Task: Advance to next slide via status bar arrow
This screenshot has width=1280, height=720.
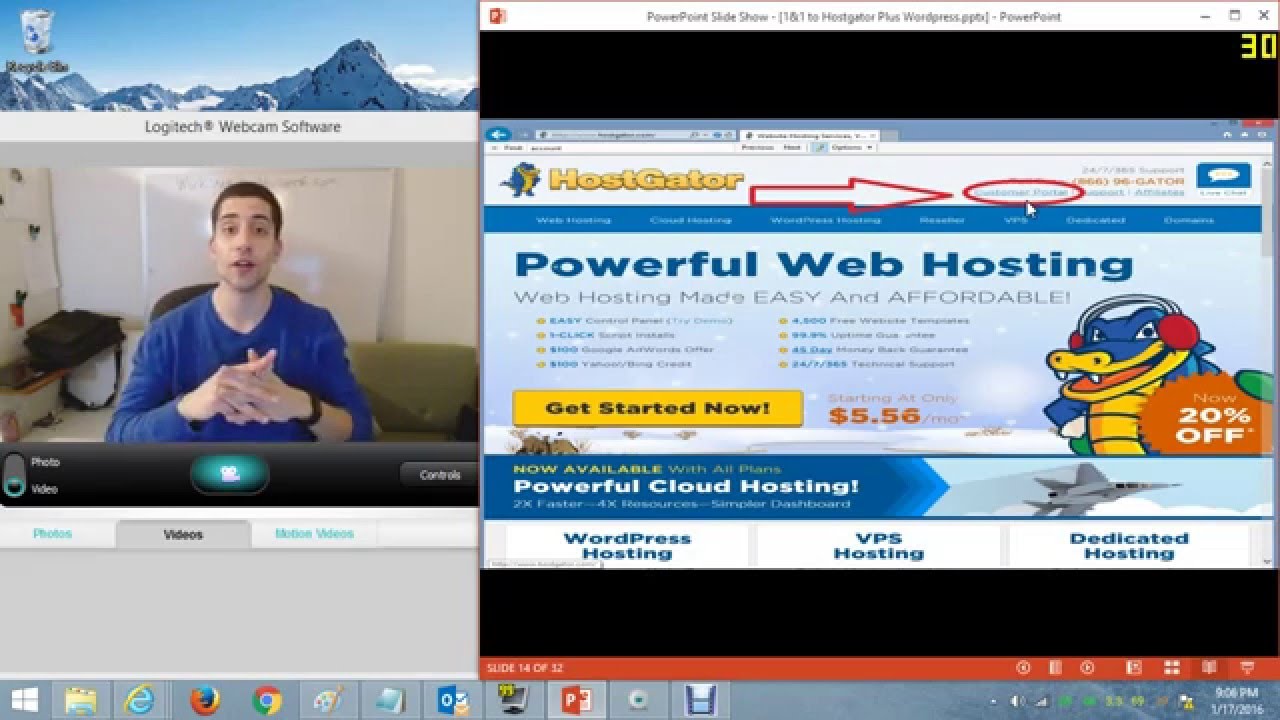Action: point(1087,667)
